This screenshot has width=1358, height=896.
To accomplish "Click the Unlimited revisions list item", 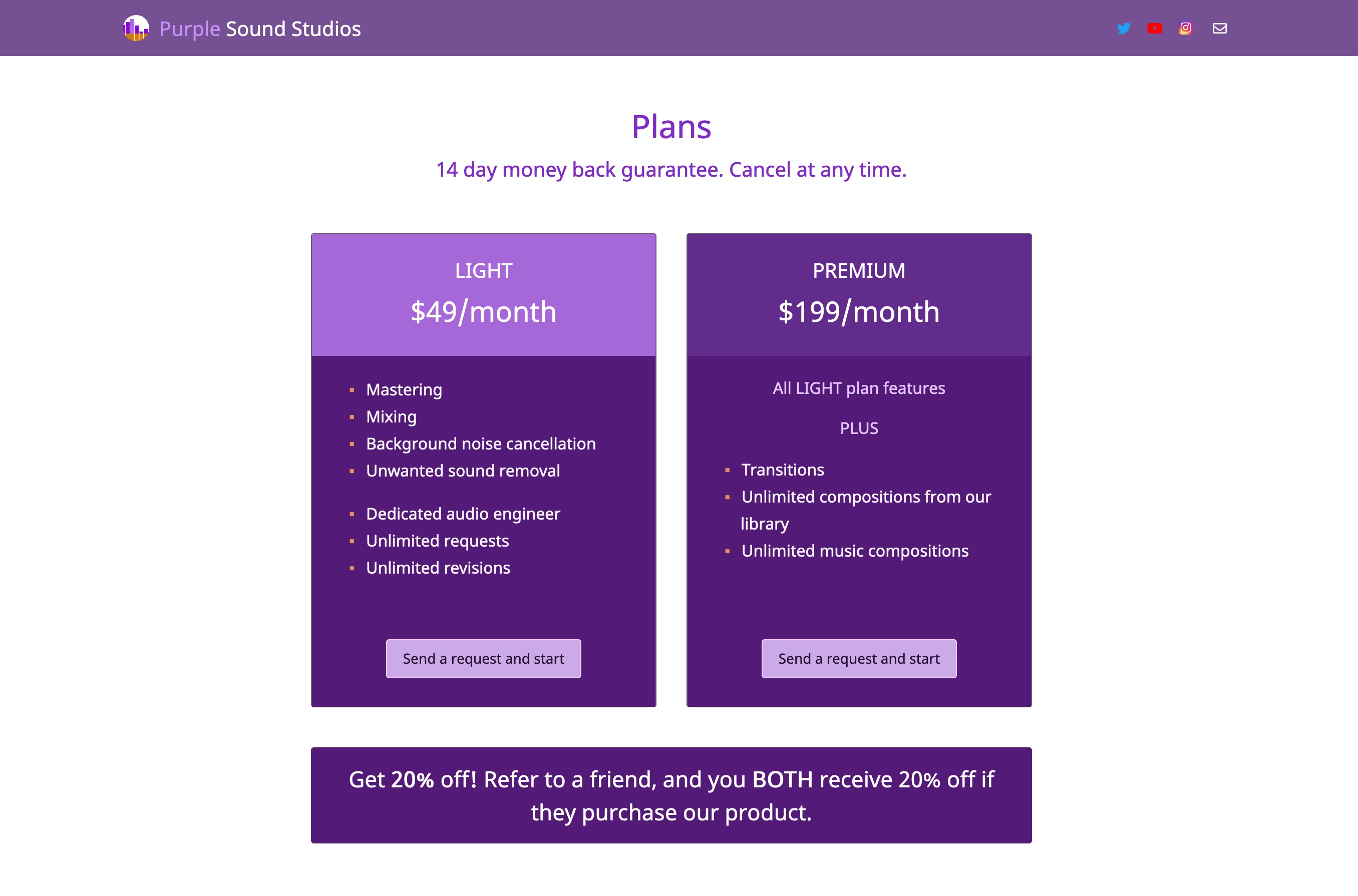I will coord(438,568).
